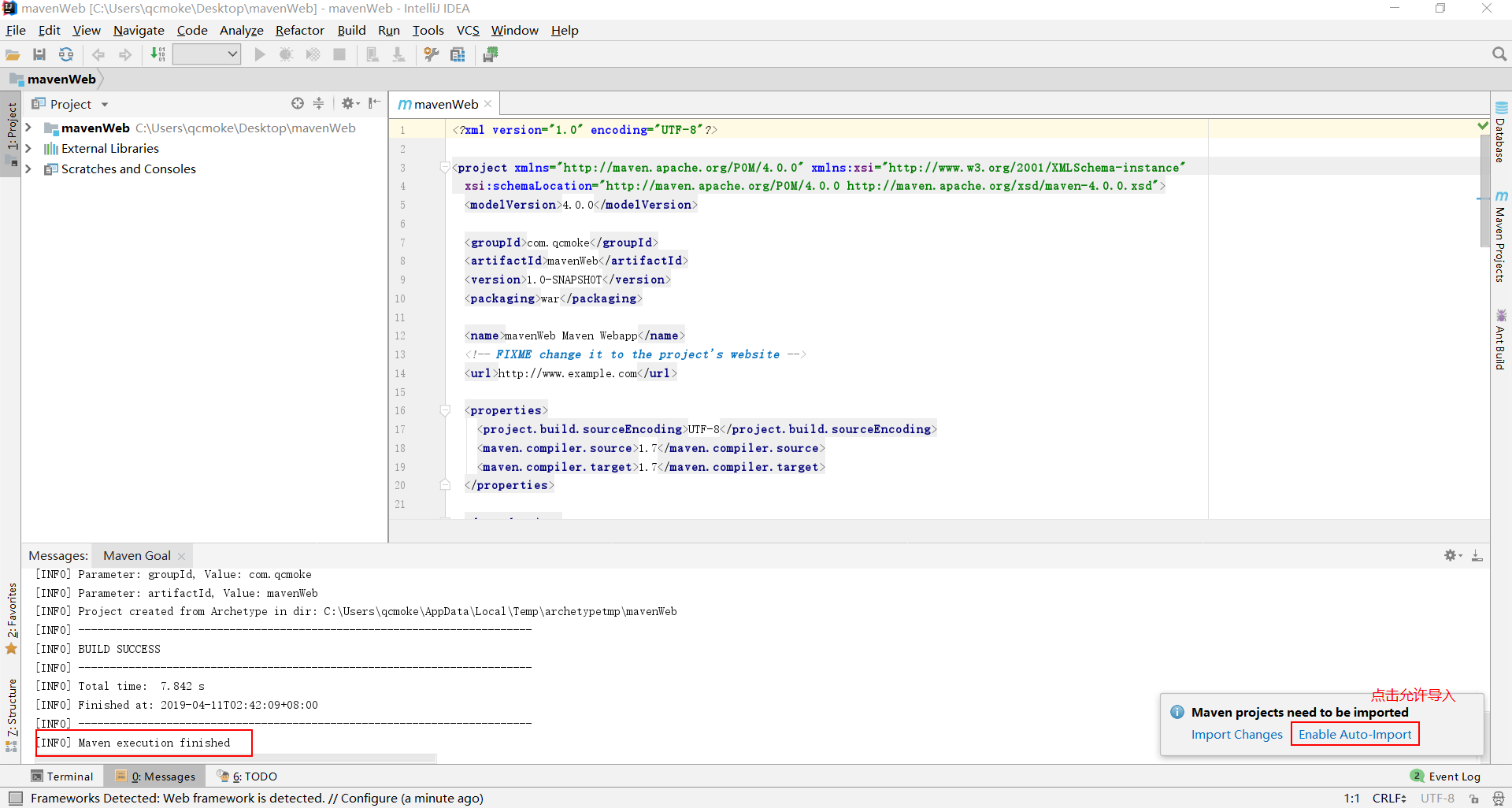This screenshot has height=808, width=1512.
Task: Toggle the Ant Build tool window
Action: [x=1501, y=339]
